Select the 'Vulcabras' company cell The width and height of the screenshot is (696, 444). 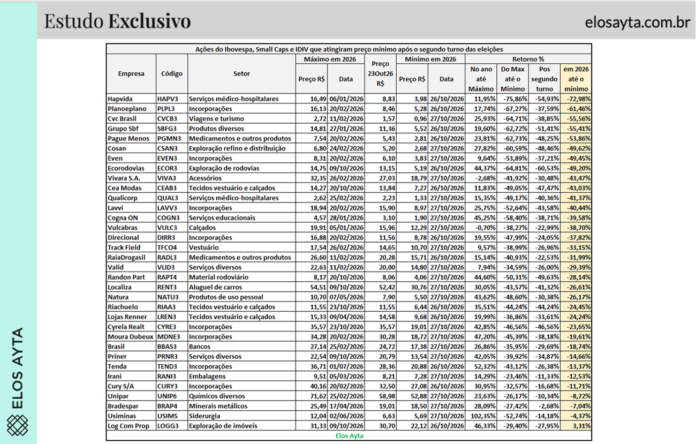pos(131,228)
